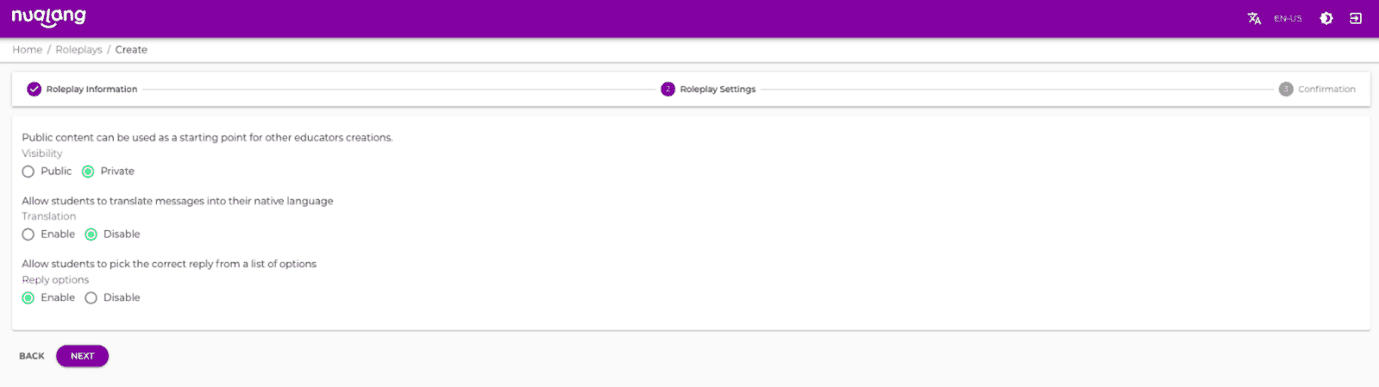
Task: Select Public visibility radio button
Action: [x=28, y=171]
